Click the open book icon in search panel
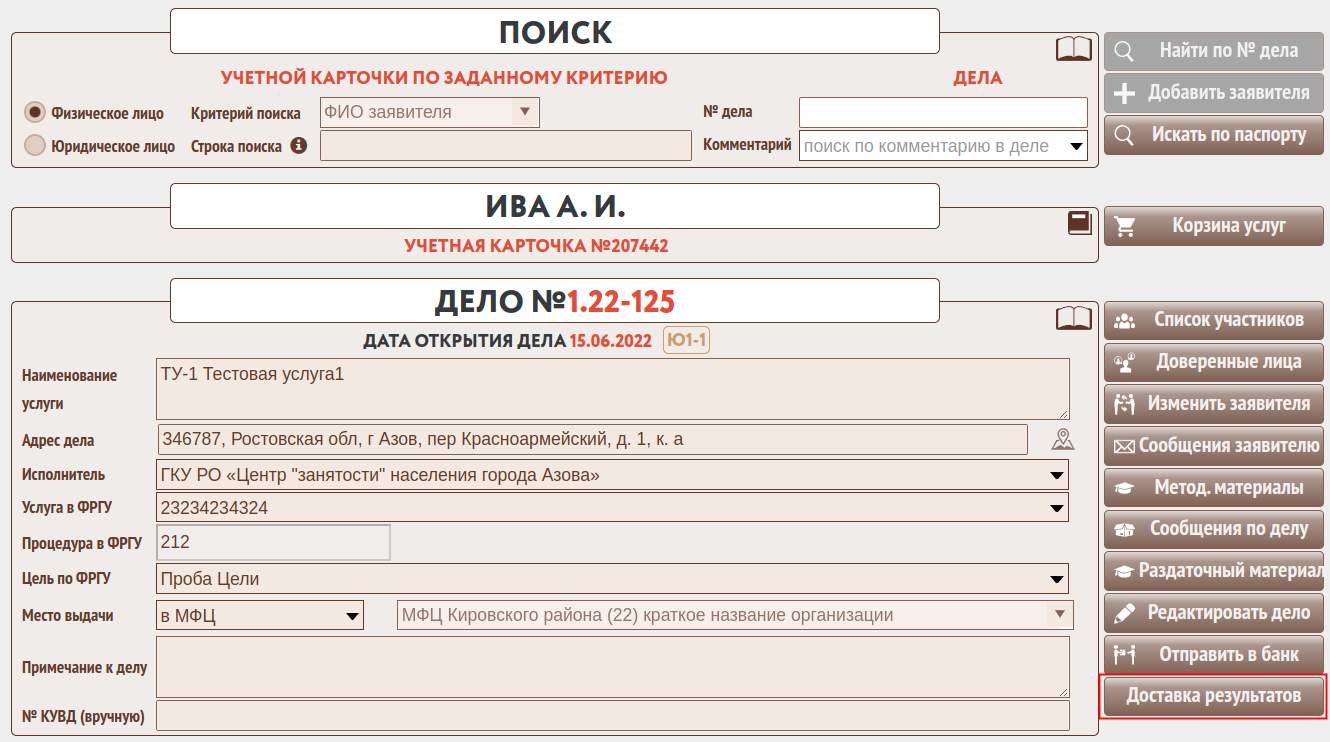 coord(1073,49)
